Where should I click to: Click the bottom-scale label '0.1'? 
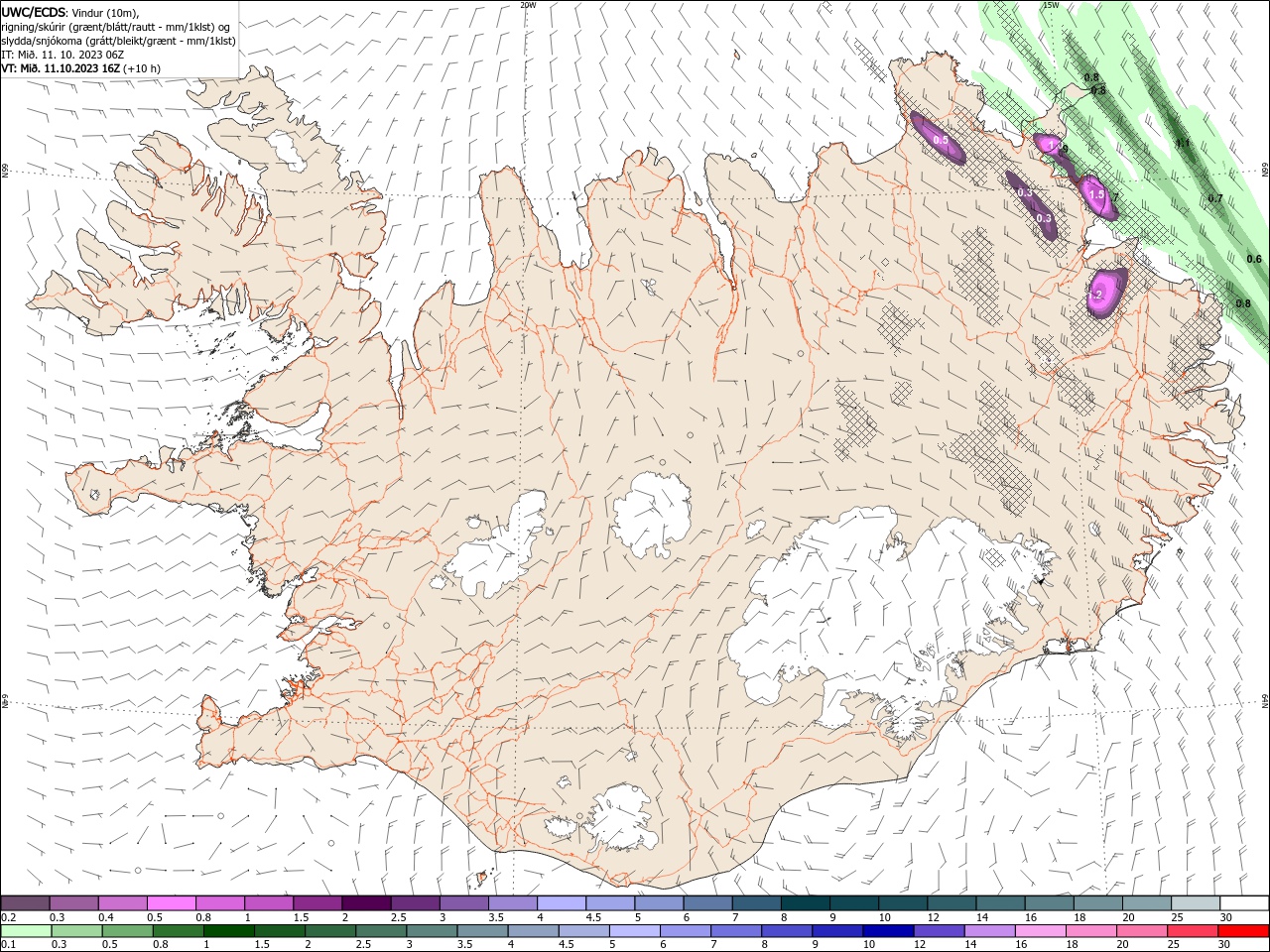[9, 945]
